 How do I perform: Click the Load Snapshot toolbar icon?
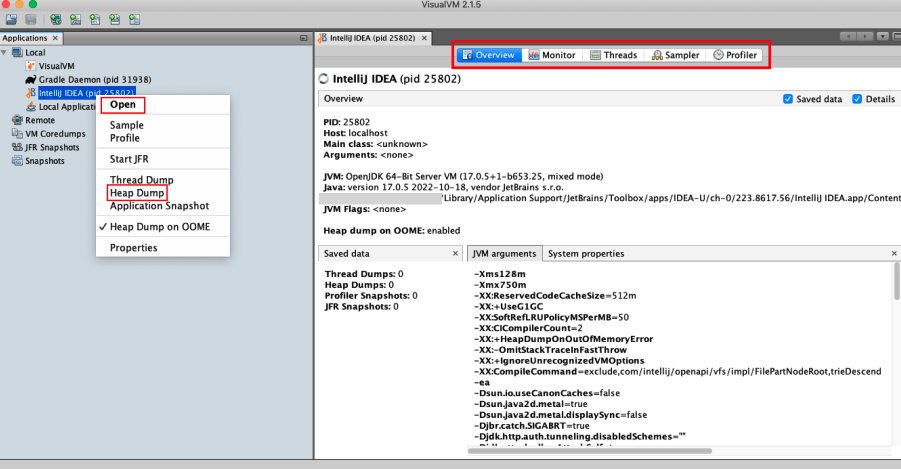point(11,20)
